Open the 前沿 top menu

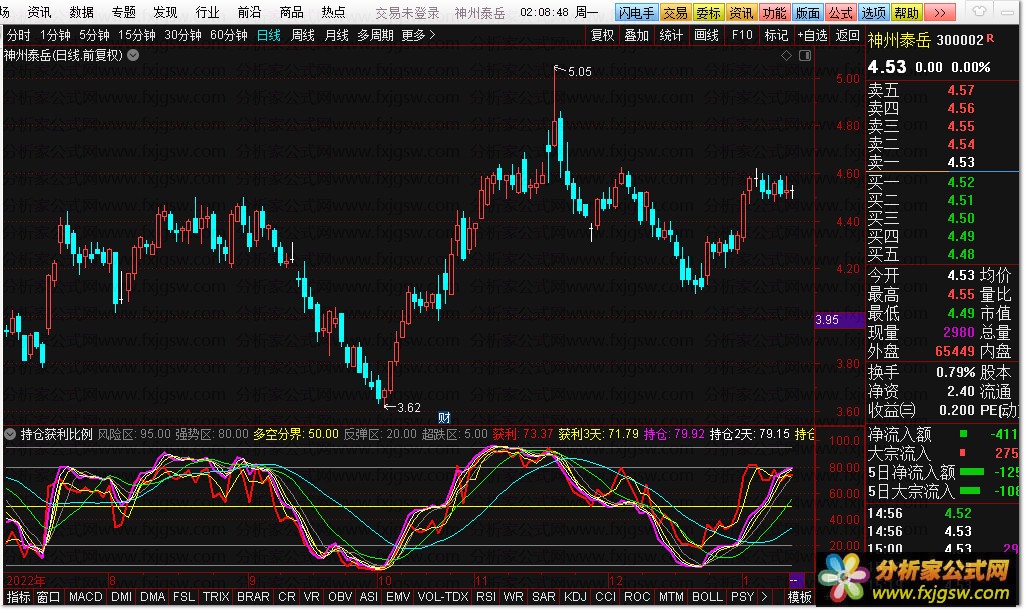[x=249, y=12]
